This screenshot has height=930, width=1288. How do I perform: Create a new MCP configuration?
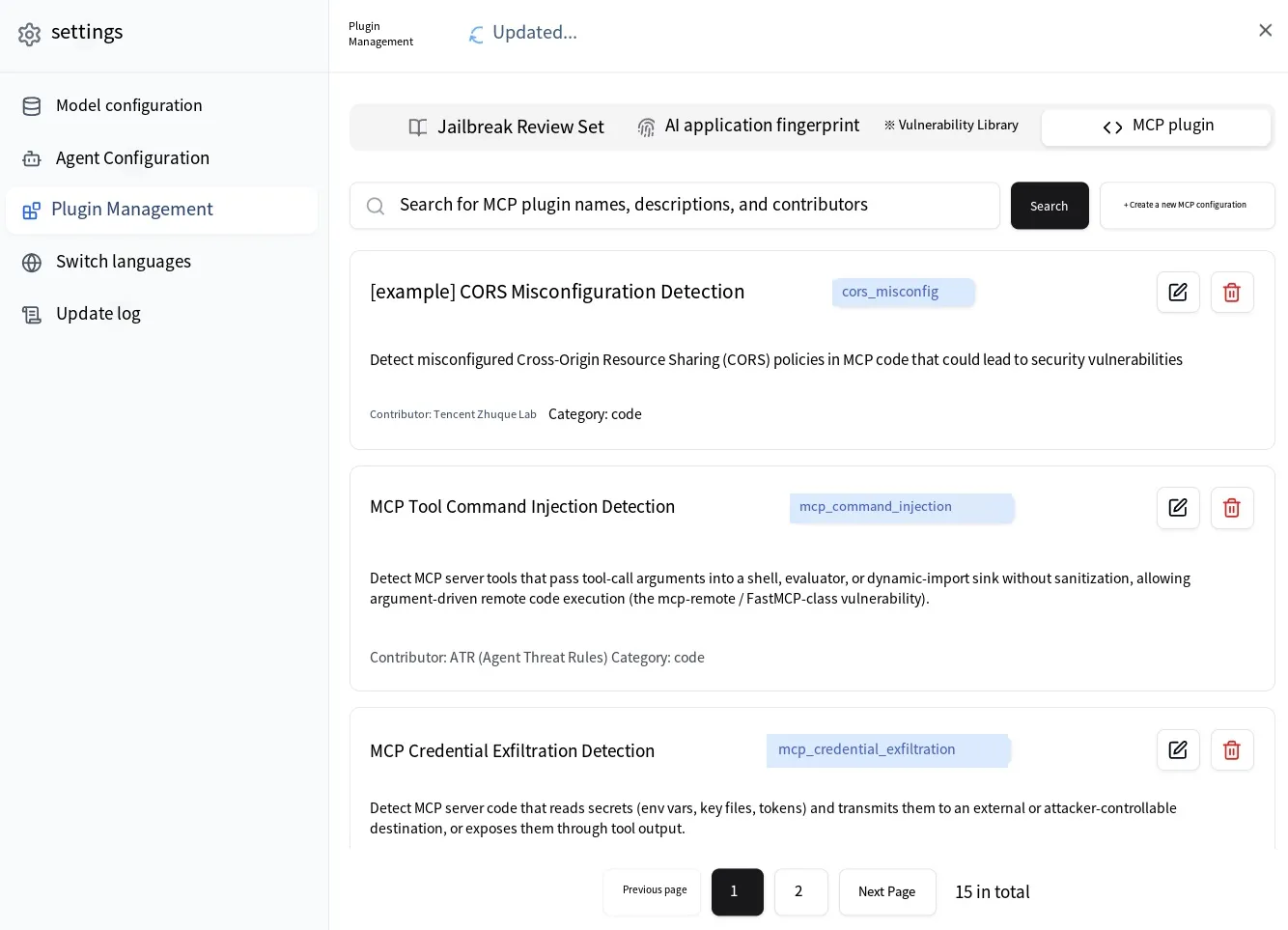pos(1187,206)
